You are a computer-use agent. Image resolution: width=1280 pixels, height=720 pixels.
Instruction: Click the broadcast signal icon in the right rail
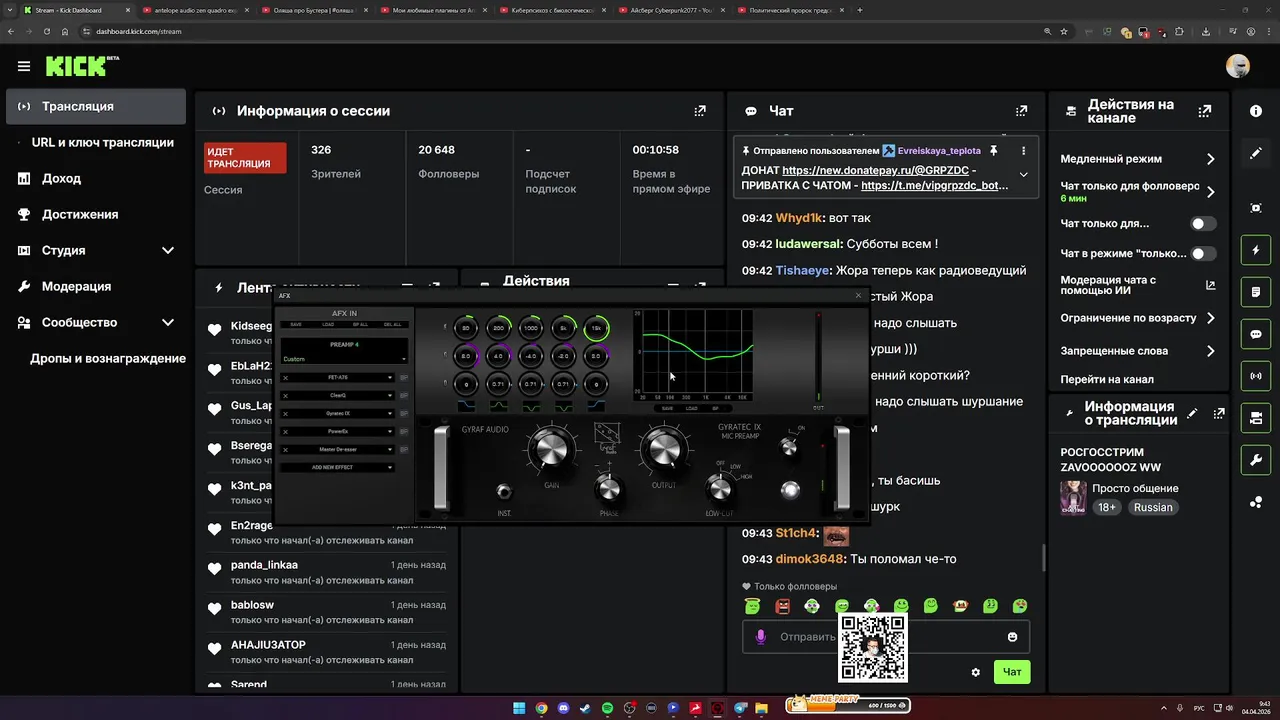pyautogui.click(x=1256, y=376)
